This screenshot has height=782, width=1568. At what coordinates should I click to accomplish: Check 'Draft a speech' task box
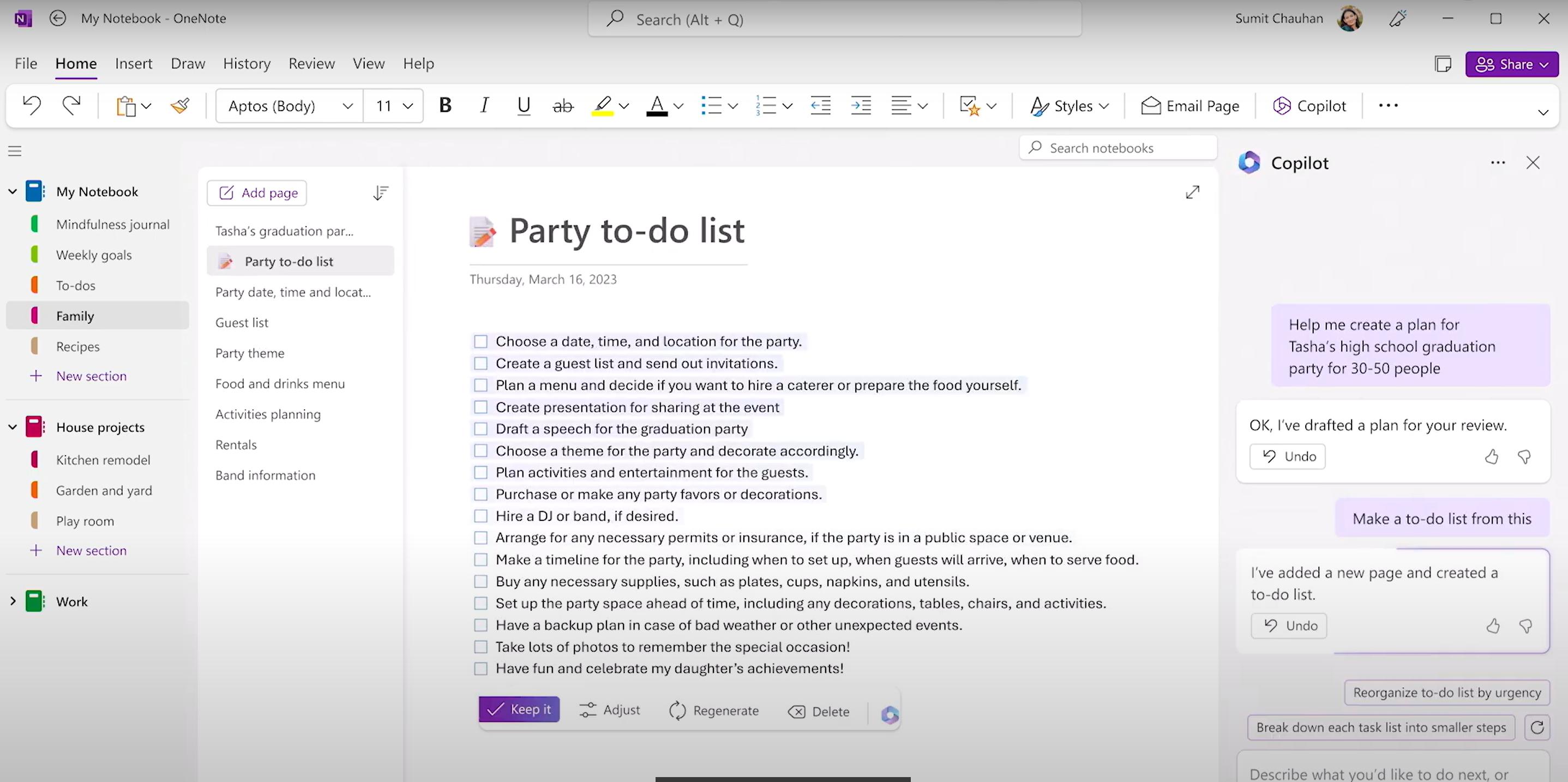pyautogui.click(x=481, y=429)
